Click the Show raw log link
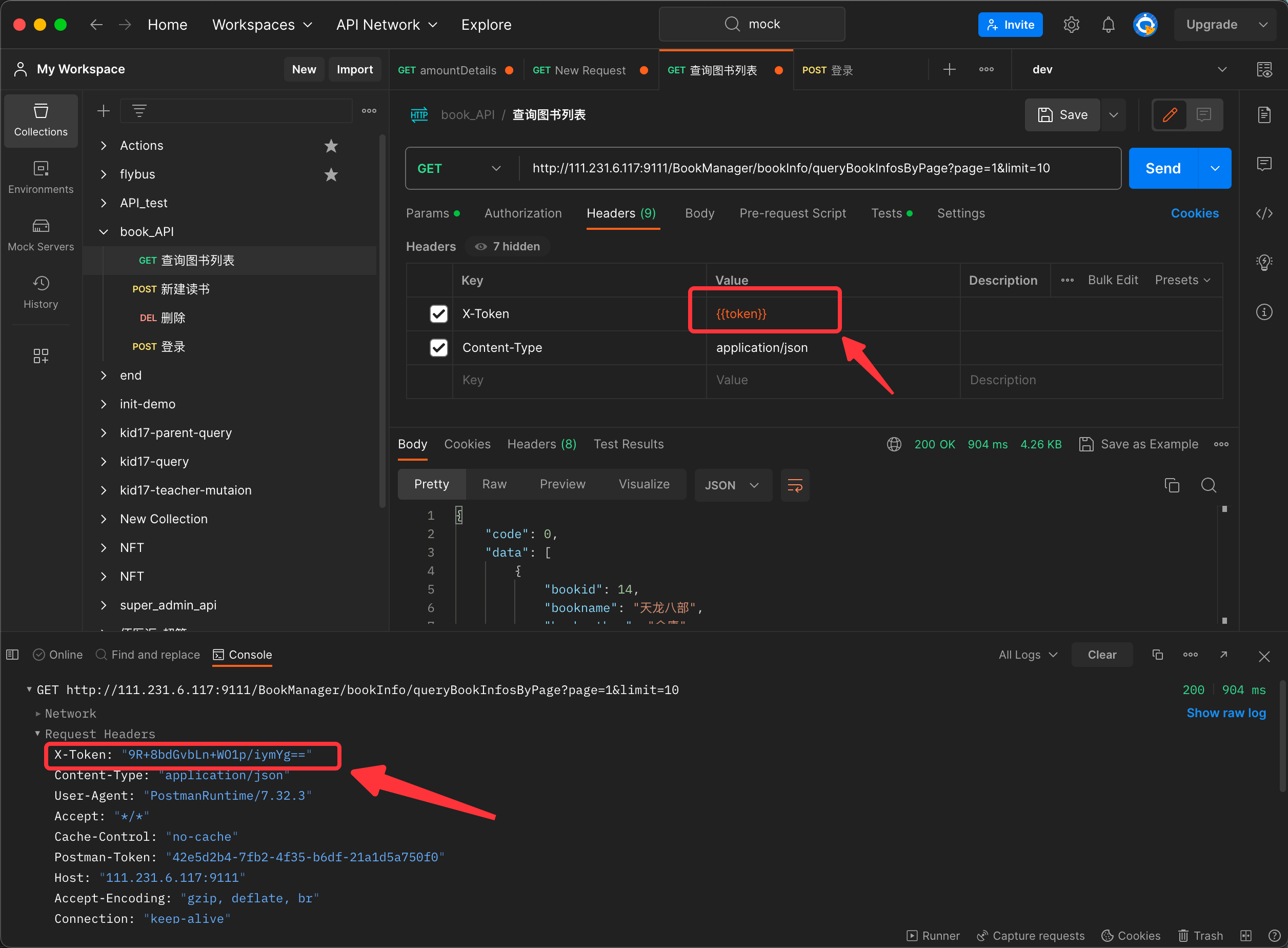Image resolution: width=1288 pixels, height=948 pixels. coord(1225,713)
